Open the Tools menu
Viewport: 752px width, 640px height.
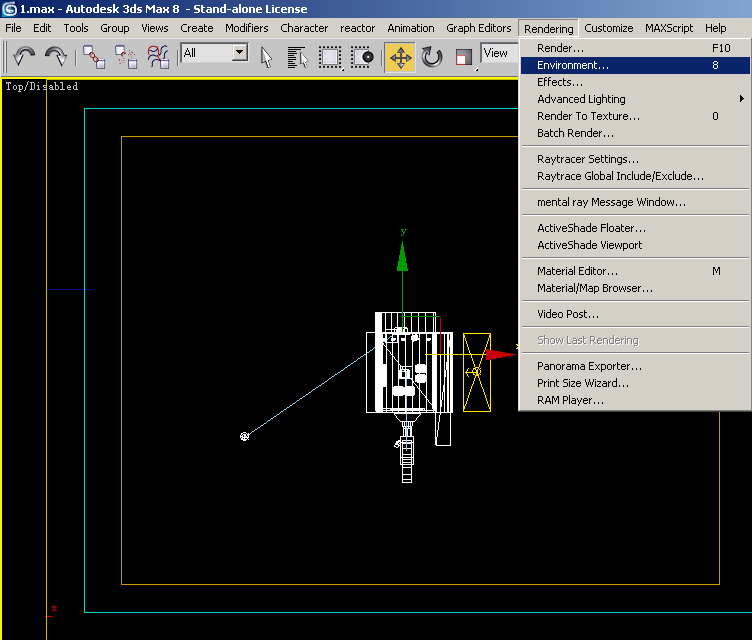click(76, 28)
